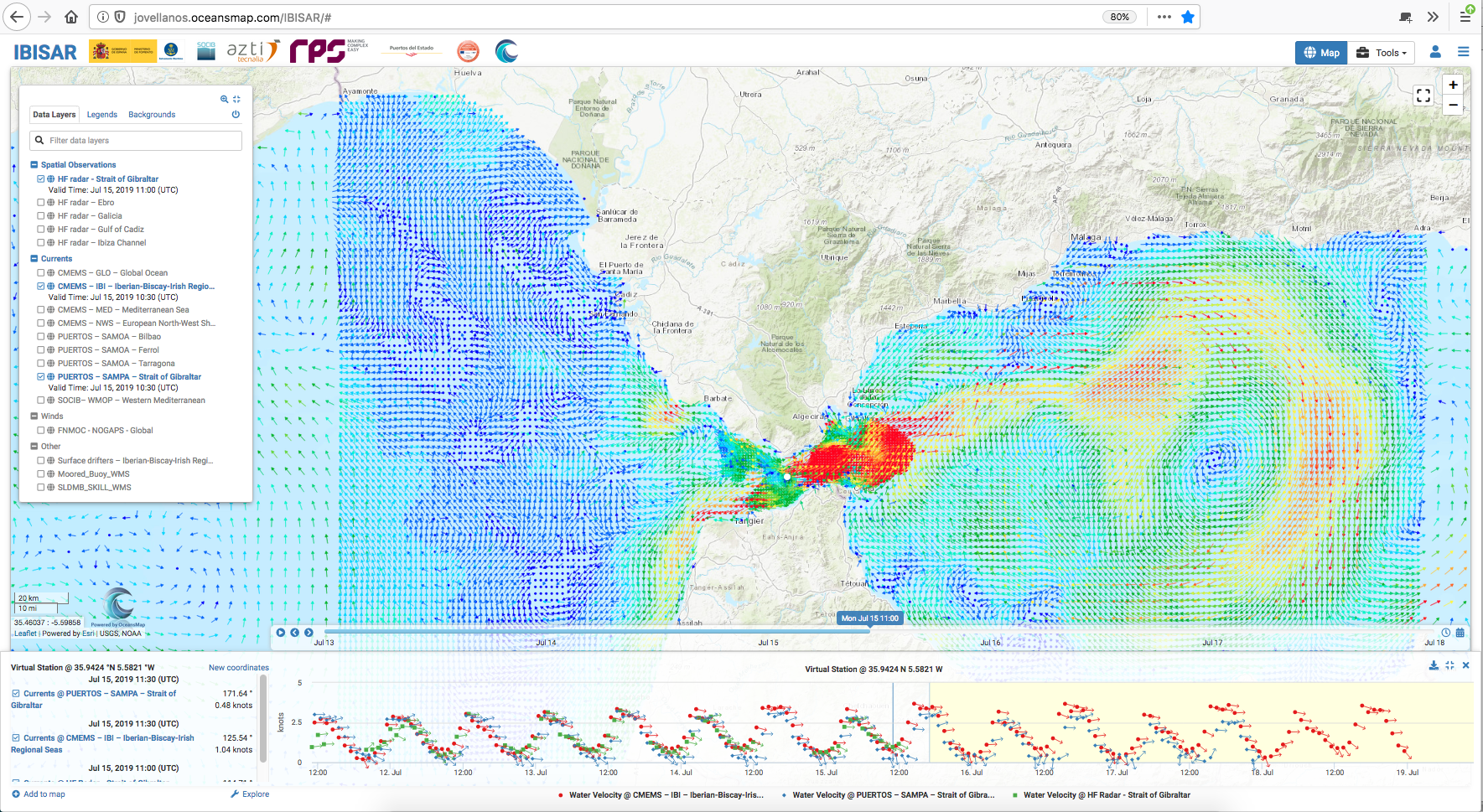Click Add to map
The image size is (1483, 812).
coord(39,794)
